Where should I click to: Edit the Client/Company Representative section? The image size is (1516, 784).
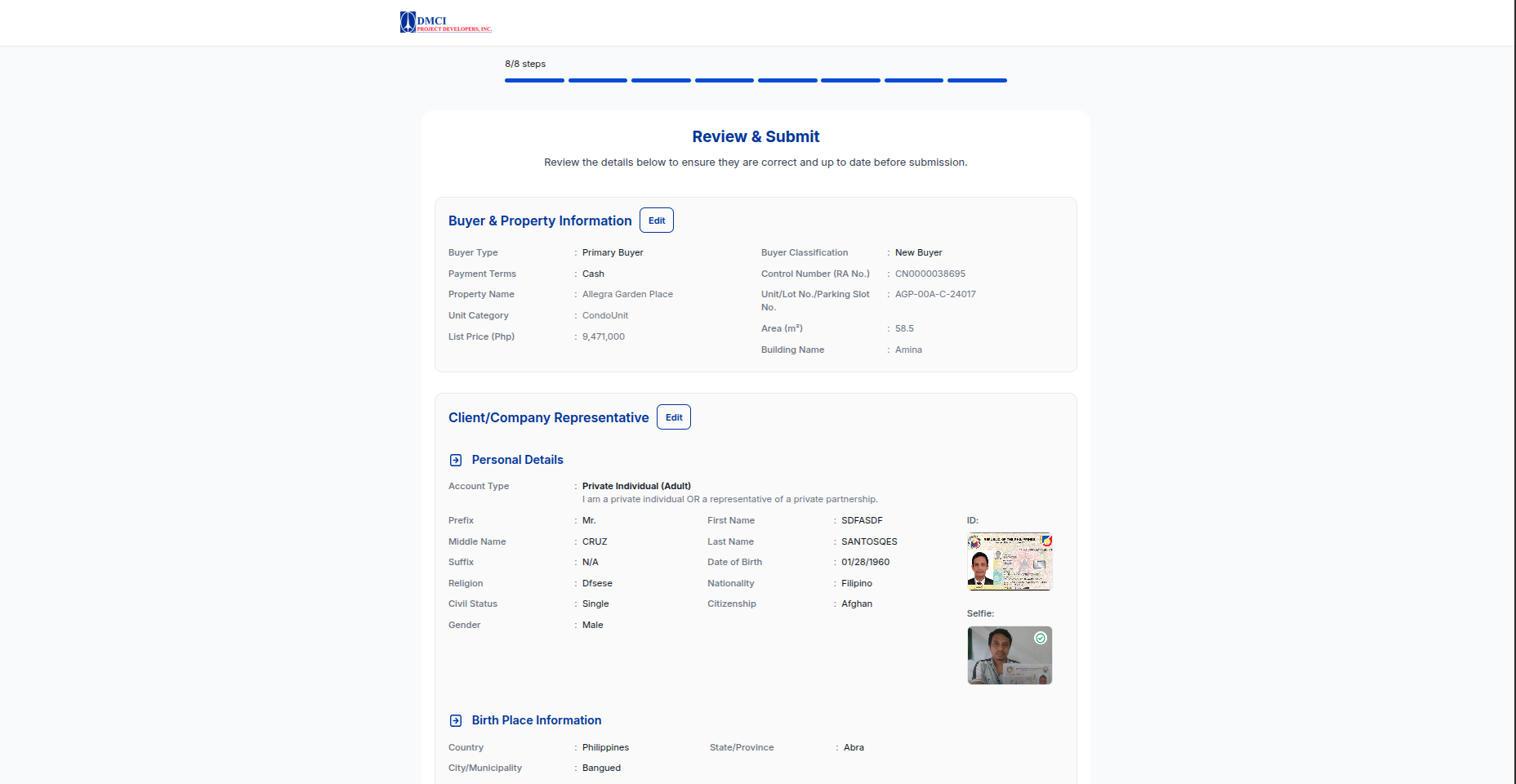point(674,417)
